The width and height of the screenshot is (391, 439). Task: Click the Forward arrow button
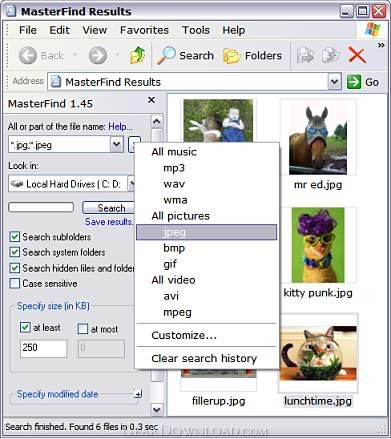coord(98,55)
